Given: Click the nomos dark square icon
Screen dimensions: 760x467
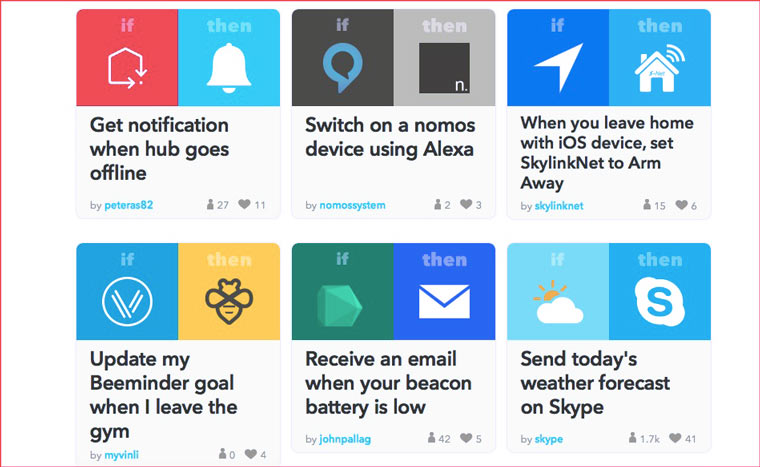Looking at the screenshot, I should (x=444, y=68).
